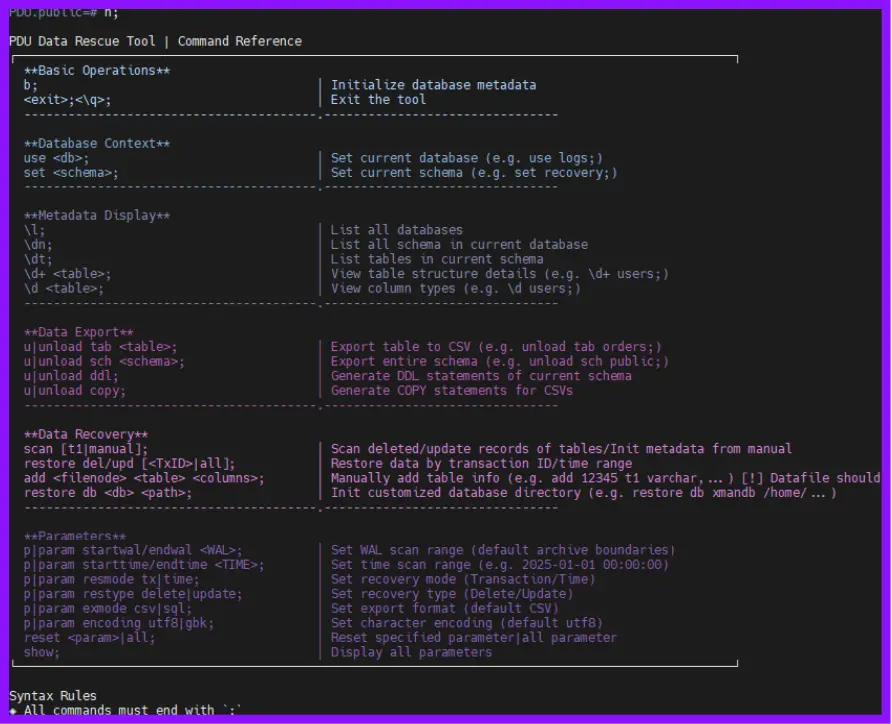The height and width of the screenshot is (724, 892).
Task: Click 'p|param exmode csv|sql;' command
Action: click(108, 609)
